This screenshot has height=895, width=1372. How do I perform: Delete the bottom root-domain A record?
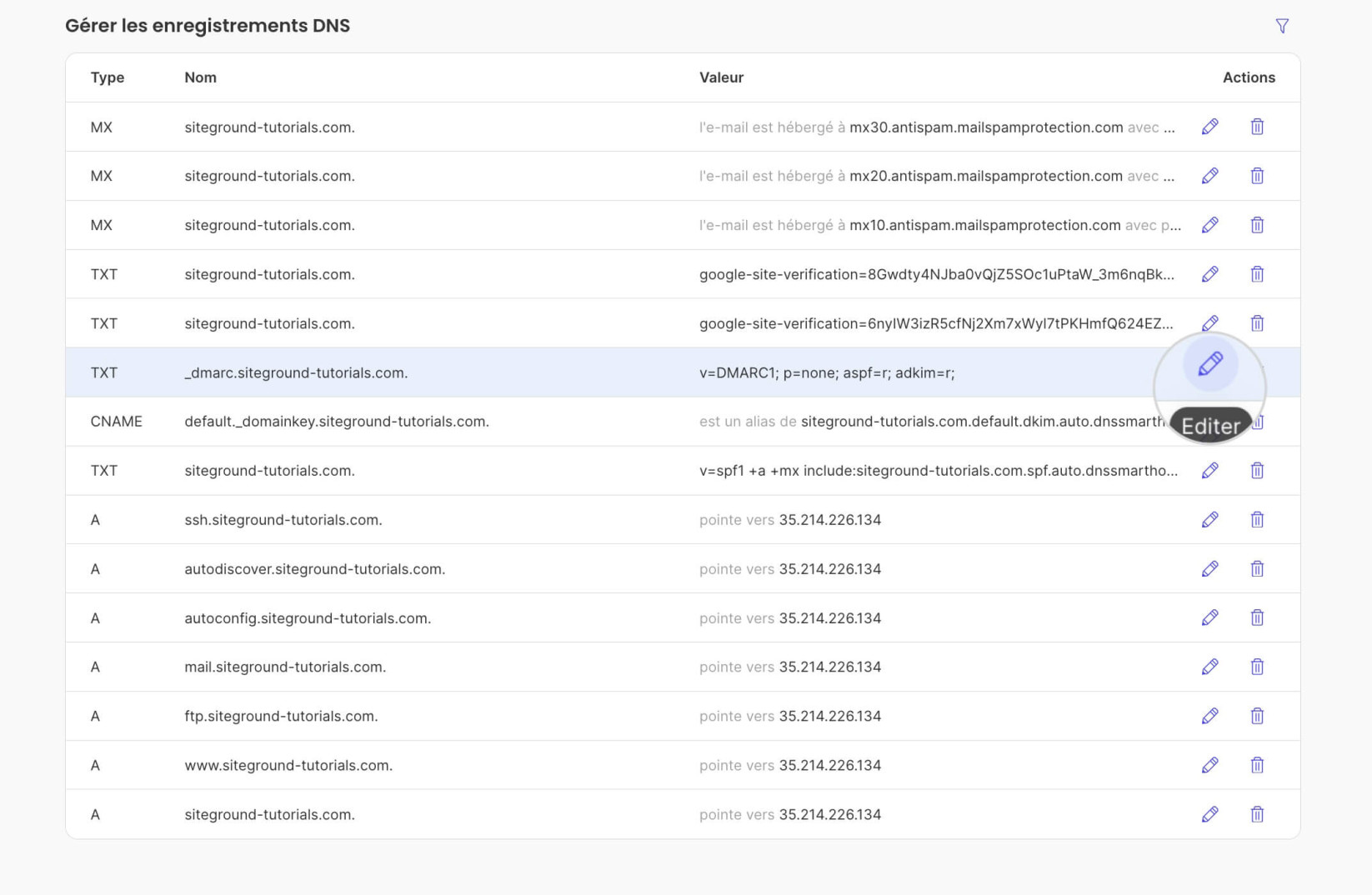point(1257,814)
